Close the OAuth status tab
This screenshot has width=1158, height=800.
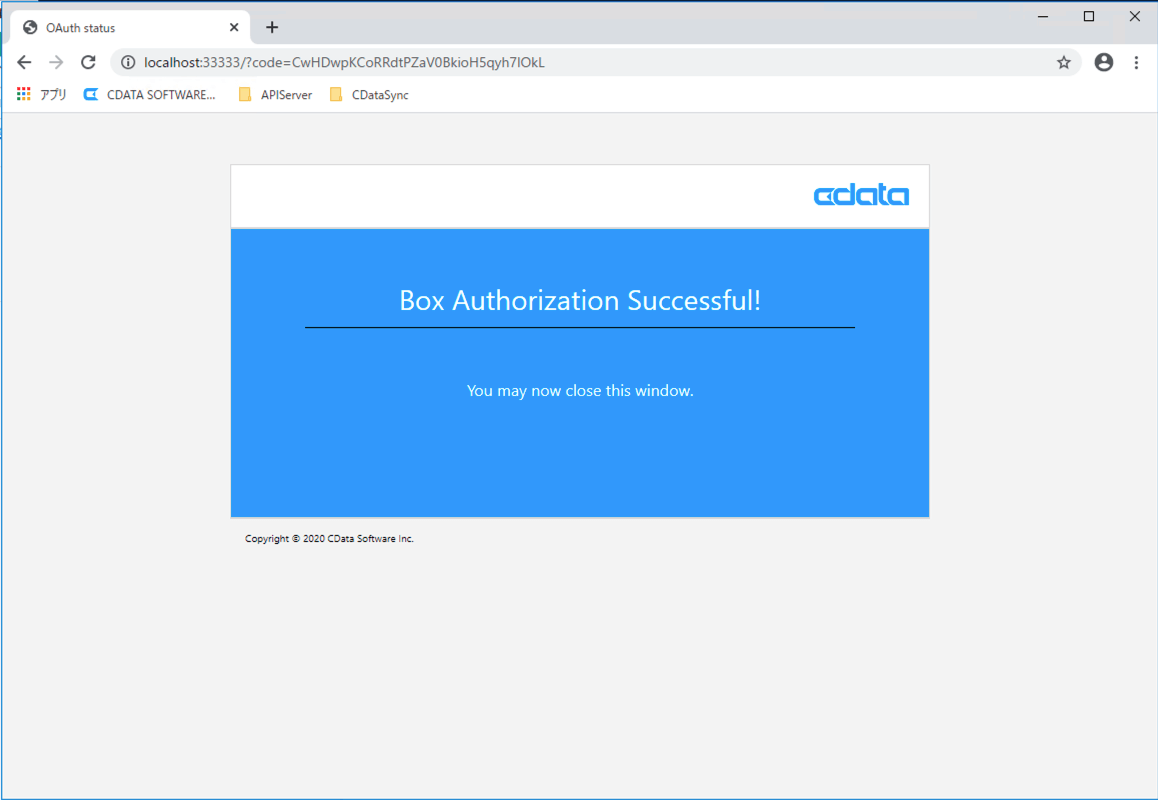coord(233,27)
